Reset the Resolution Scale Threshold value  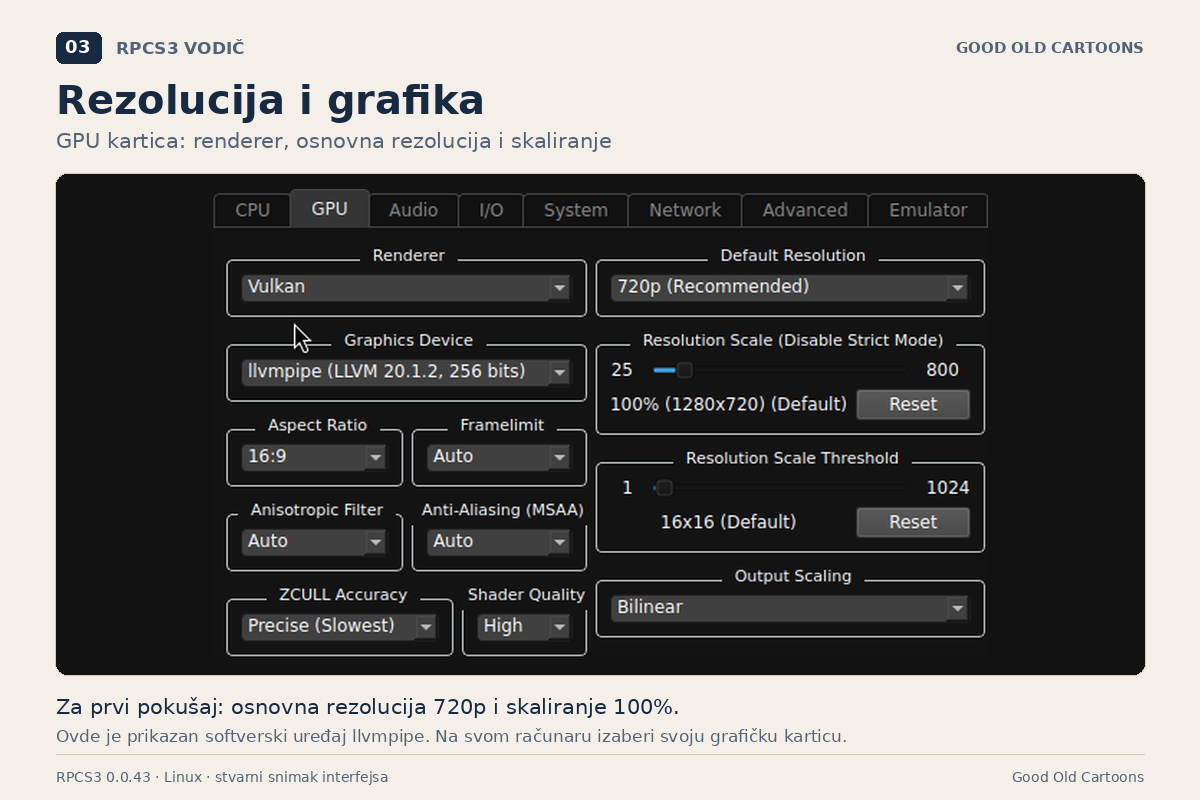913,522
